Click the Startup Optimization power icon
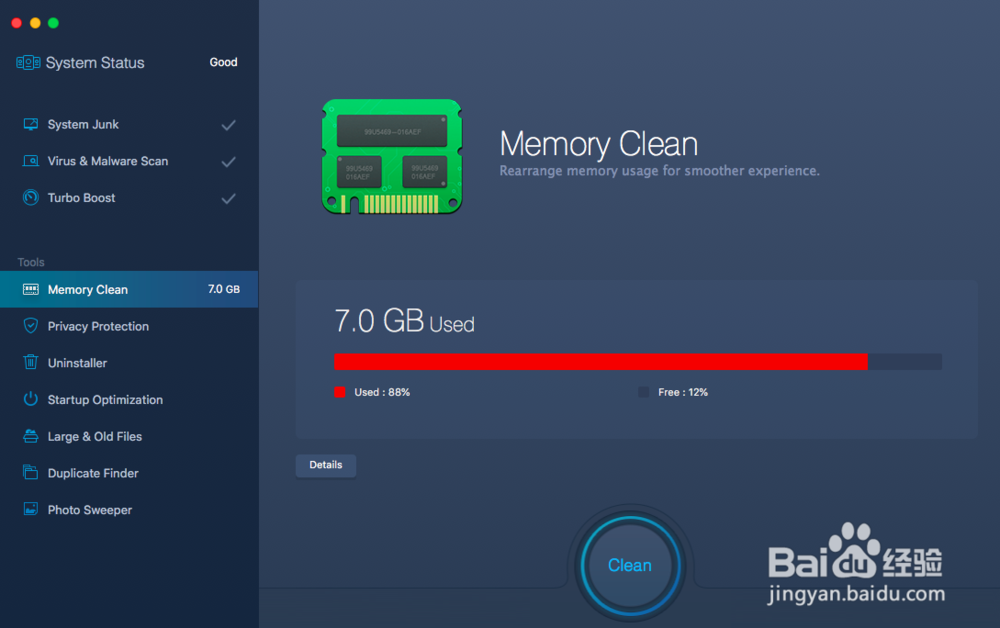The width and height of the screenshot is (1000, 628). click(31, 399)
